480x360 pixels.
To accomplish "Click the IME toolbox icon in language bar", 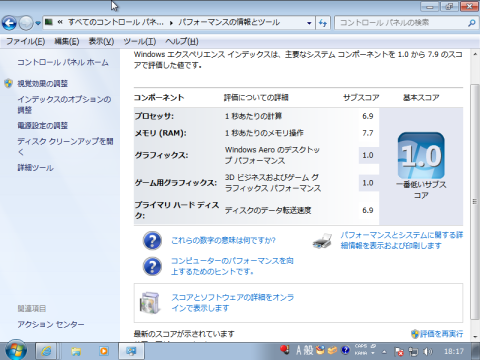I will tap(333, 350).
